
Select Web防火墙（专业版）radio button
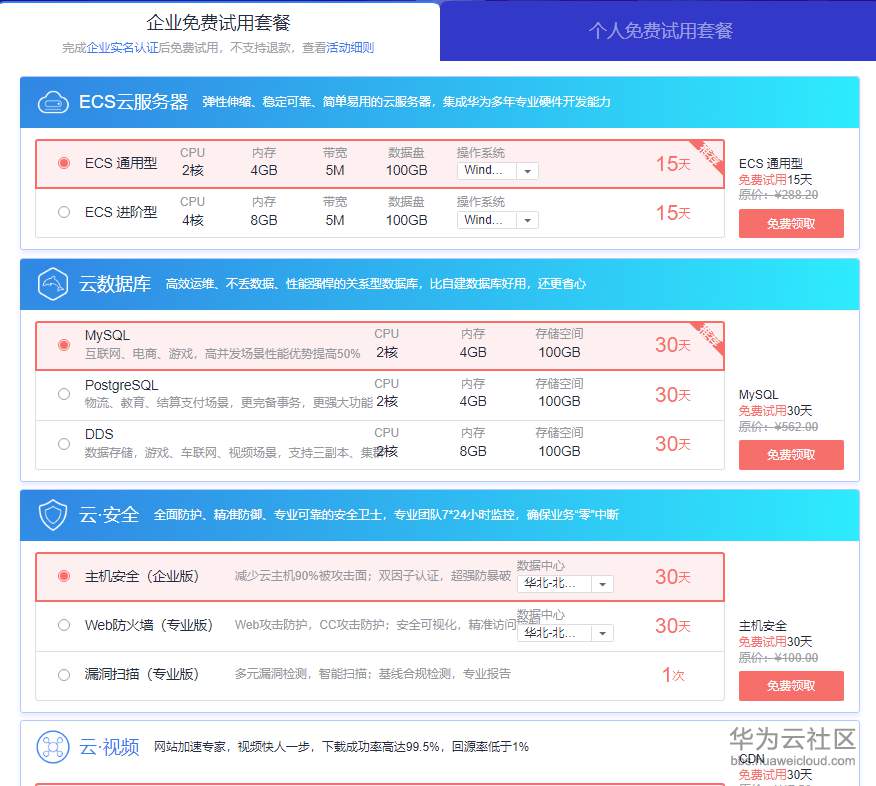pyautogui.click(x=64, y=625)
